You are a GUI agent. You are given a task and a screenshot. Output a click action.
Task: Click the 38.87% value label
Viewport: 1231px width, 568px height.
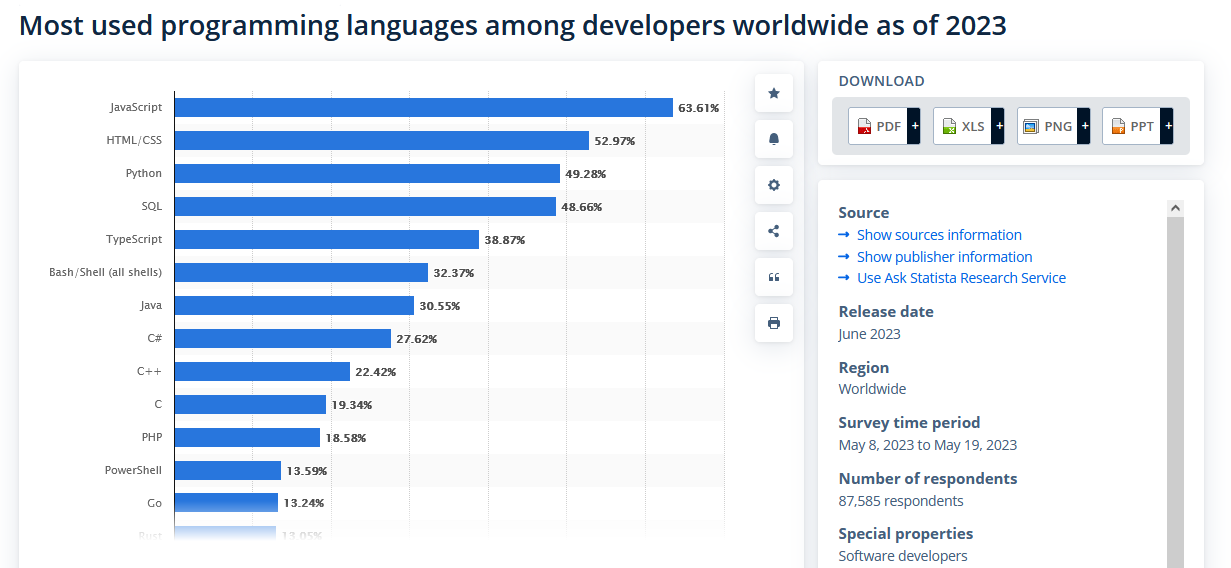[505, 240]
